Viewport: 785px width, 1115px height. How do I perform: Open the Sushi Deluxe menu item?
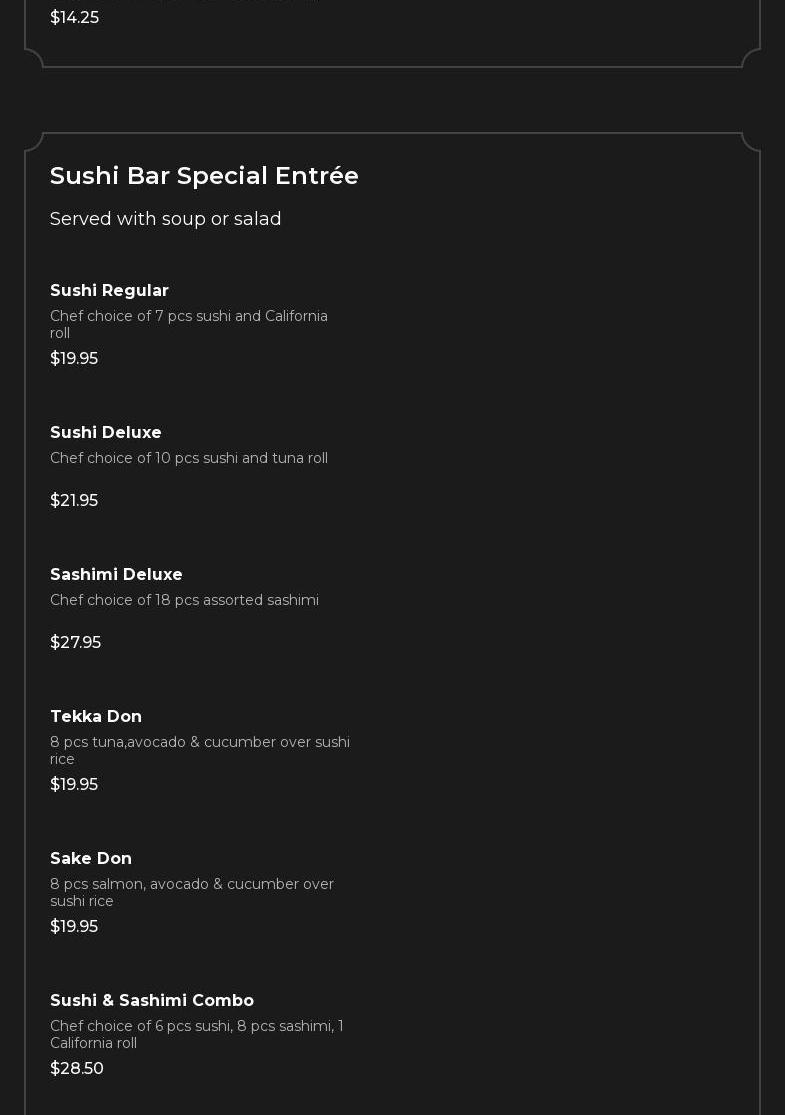tap(106, 433)
